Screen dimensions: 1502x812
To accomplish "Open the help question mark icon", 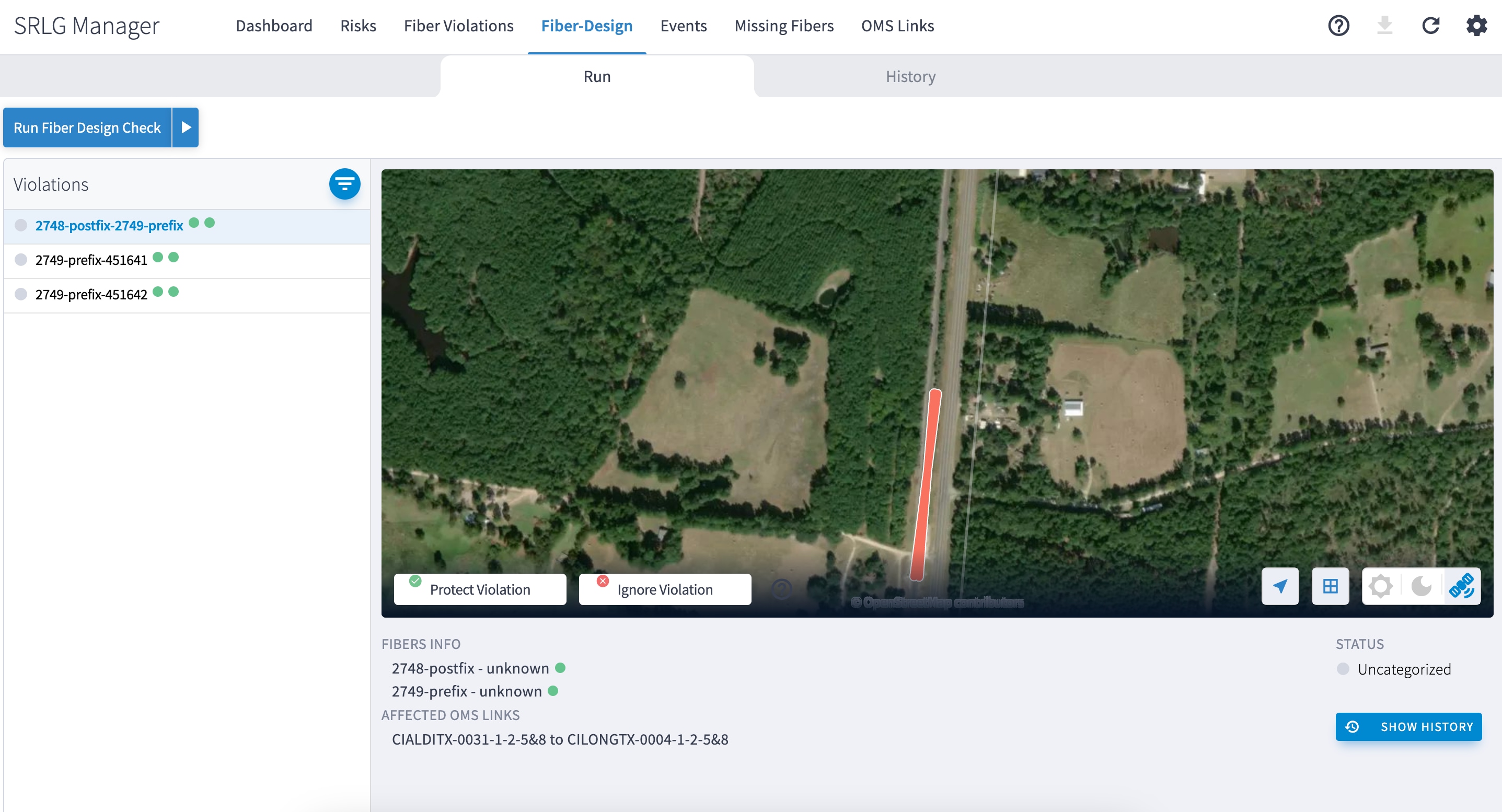I will pos(1339,26).
